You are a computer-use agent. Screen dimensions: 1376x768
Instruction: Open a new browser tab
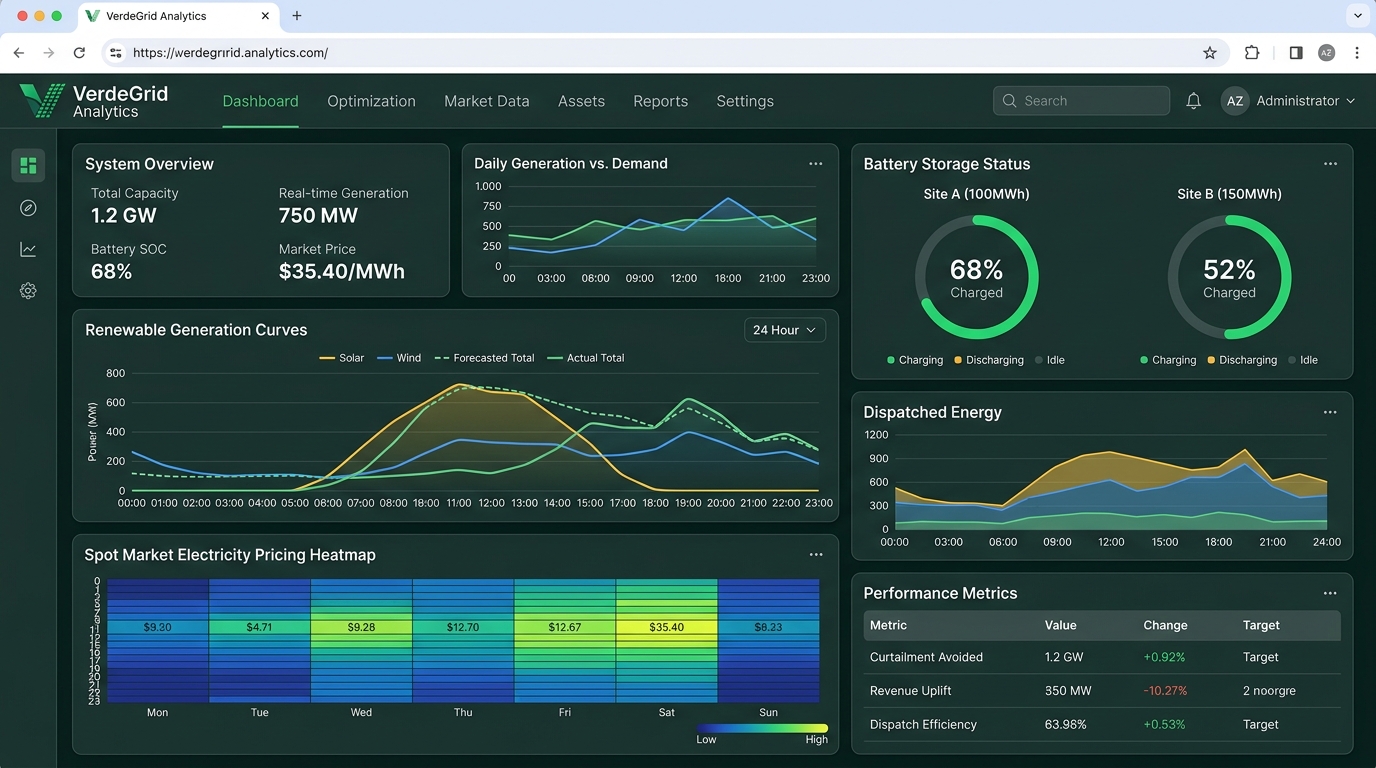[297, 16]
